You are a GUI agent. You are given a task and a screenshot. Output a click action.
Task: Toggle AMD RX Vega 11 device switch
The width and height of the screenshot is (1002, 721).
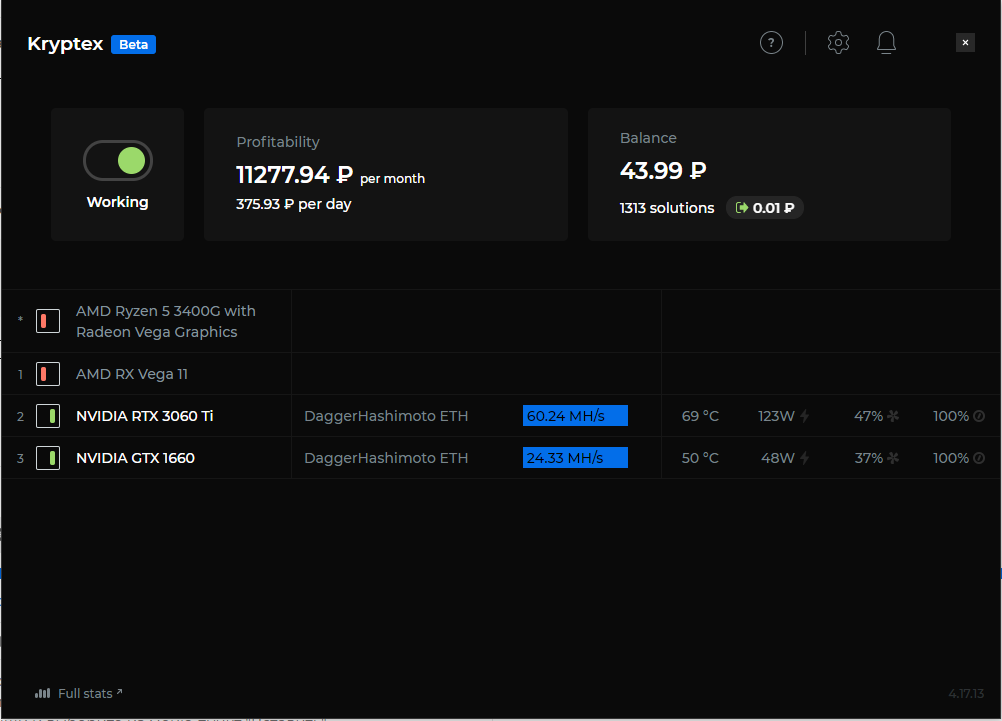point(48,374)
